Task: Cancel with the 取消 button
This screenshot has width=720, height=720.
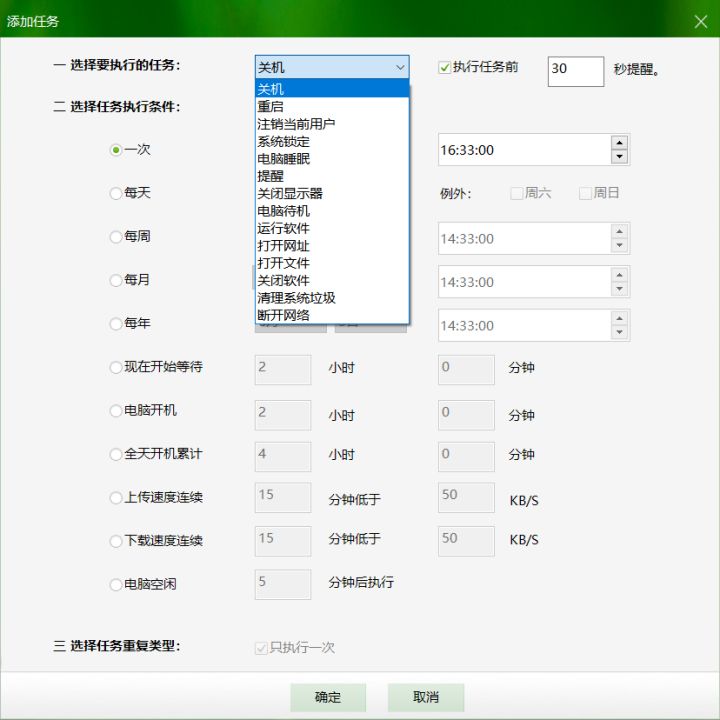Action: (x=426, y=698)
